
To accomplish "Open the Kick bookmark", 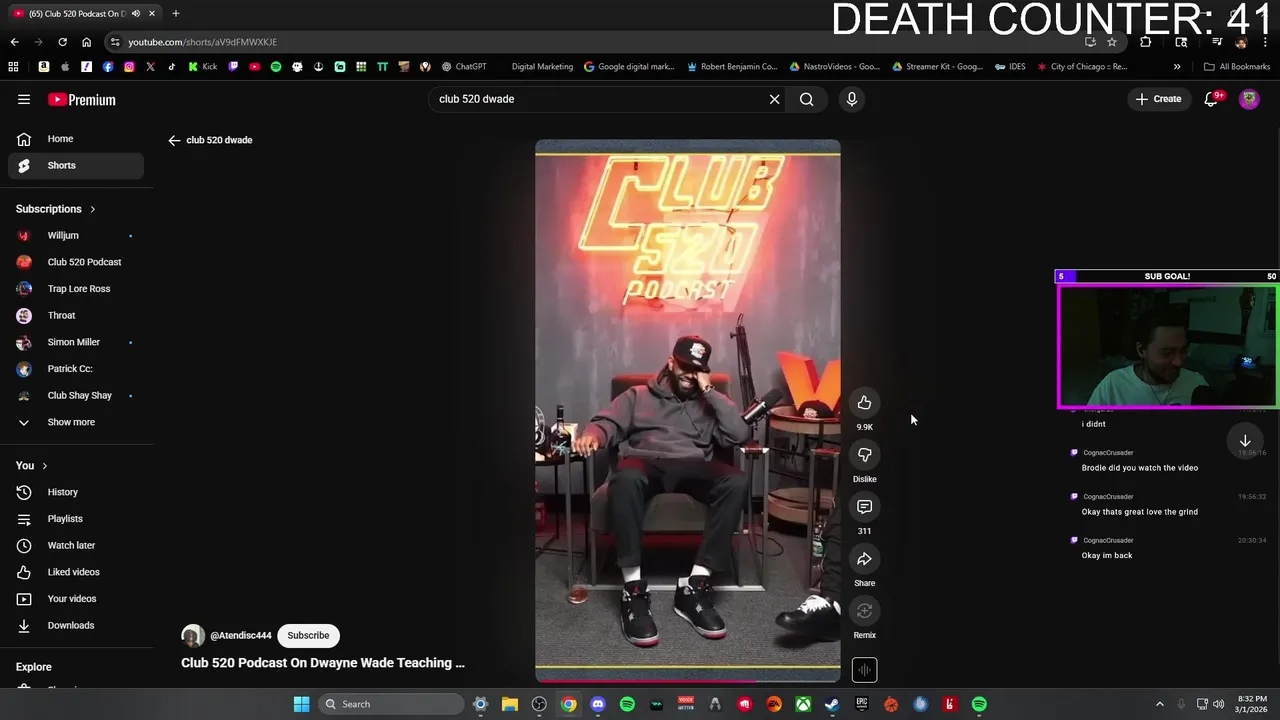I will 202,67.
